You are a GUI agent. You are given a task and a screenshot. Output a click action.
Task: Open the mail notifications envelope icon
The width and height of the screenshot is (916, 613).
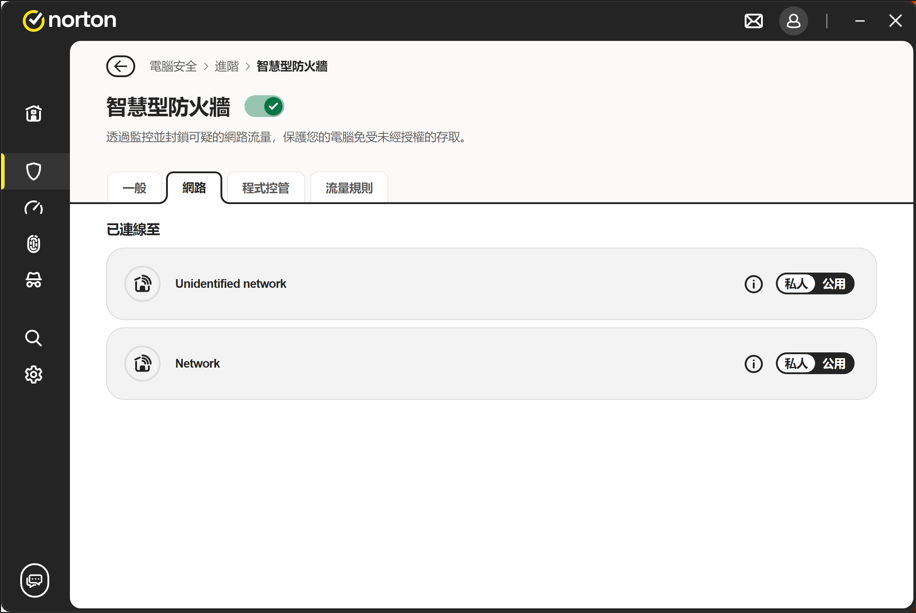click(x=754, y=21)
